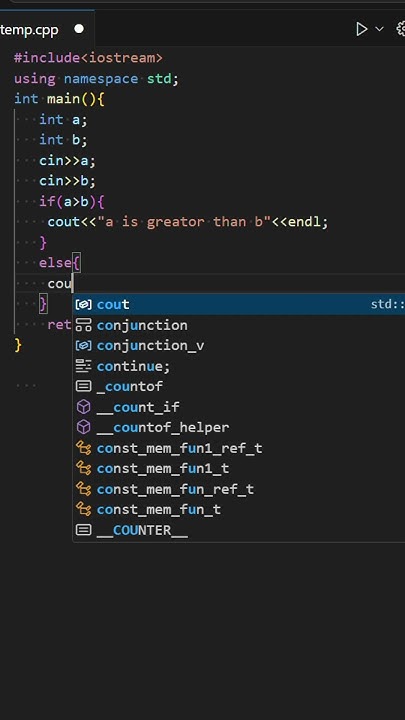Click the 'cin>>b;' statement
Viewport: 405px width, 720px height.
point(67,181)
